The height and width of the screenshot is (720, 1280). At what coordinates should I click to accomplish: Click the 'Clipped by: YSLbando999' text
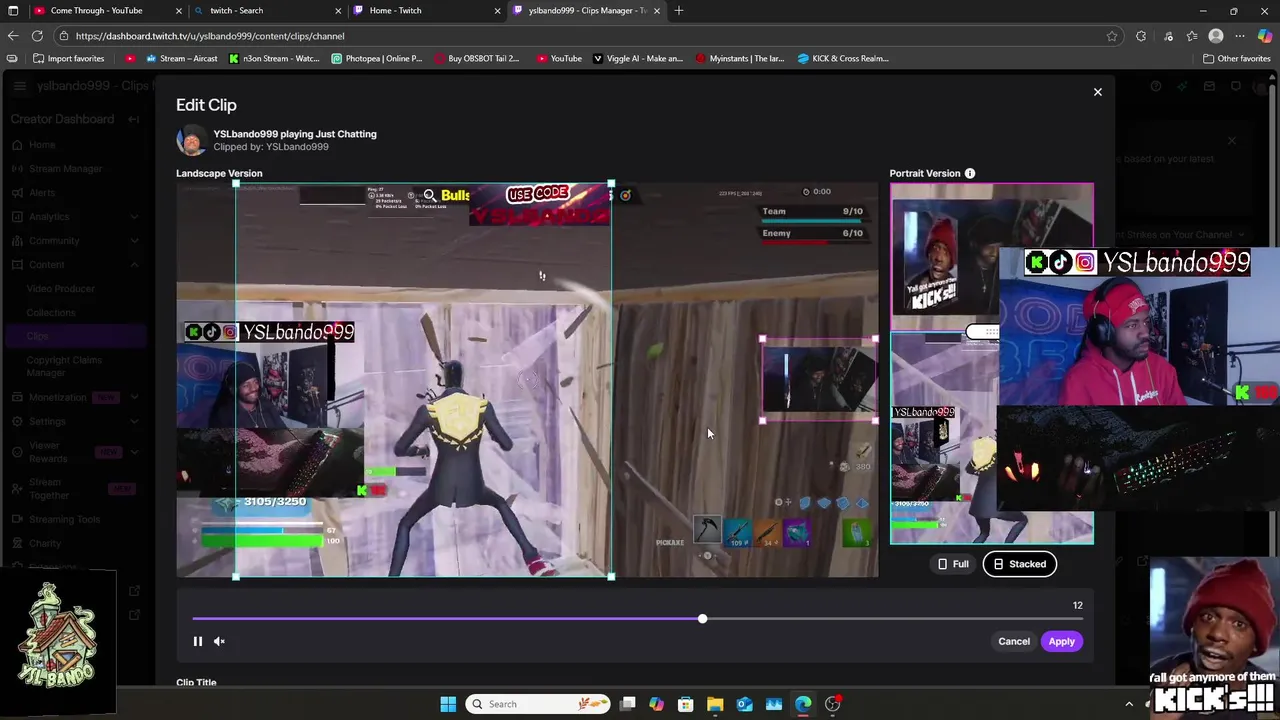(x=271, y=147)
